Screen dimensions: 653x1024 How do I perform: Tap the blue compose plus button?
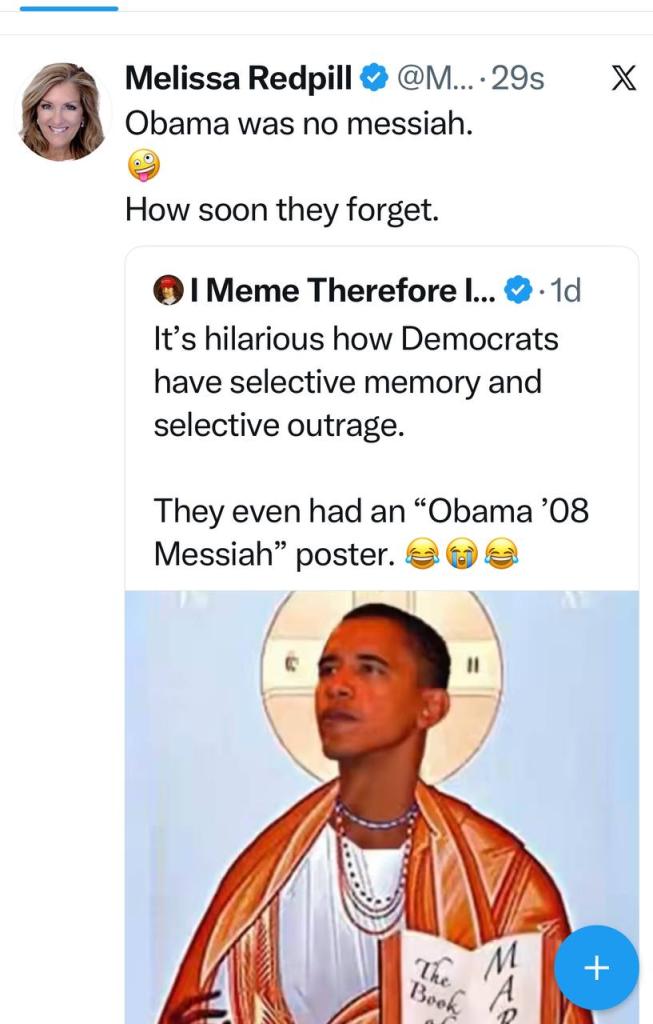596,967
